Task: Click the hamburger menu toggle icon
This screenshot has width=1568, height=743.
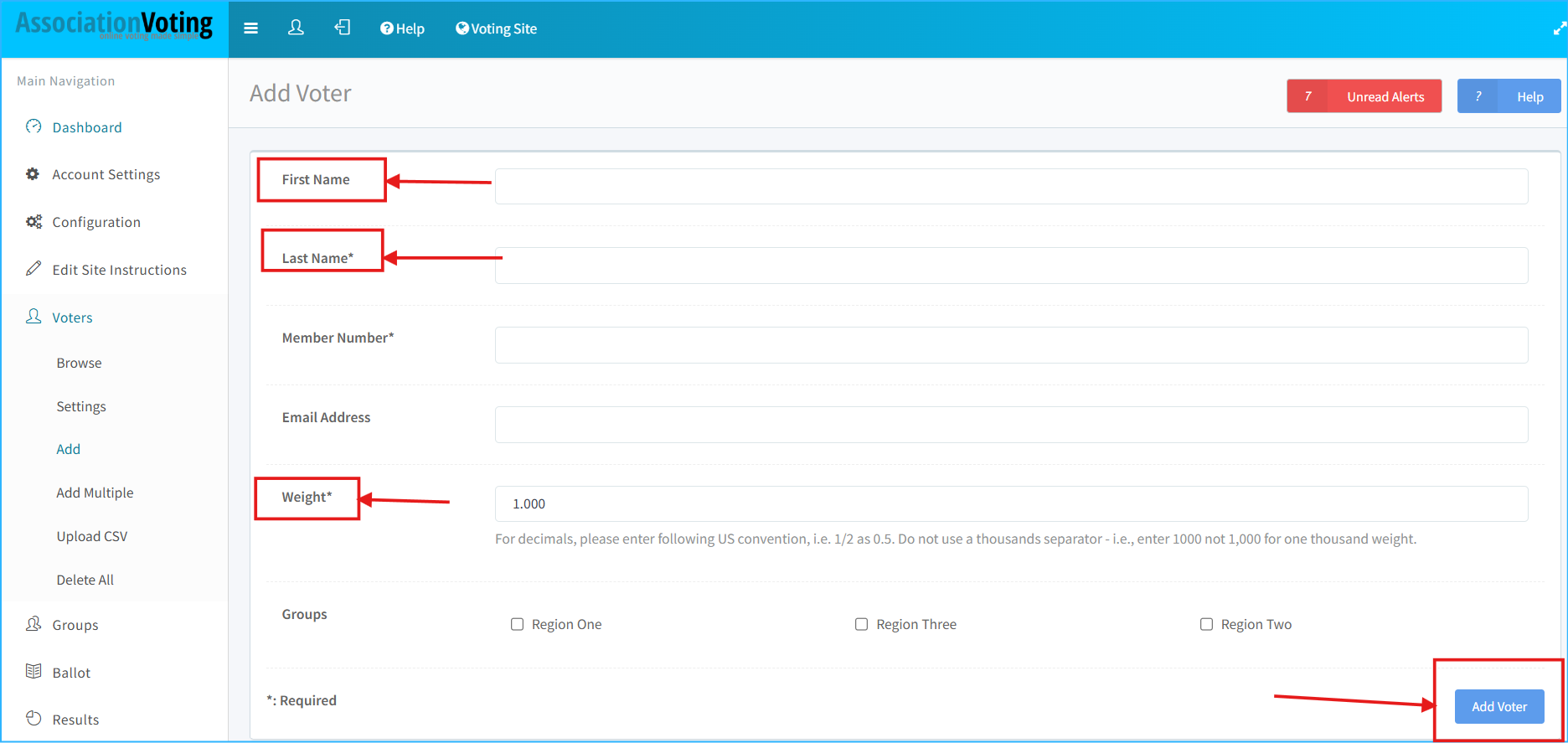Action: point(250,28)
